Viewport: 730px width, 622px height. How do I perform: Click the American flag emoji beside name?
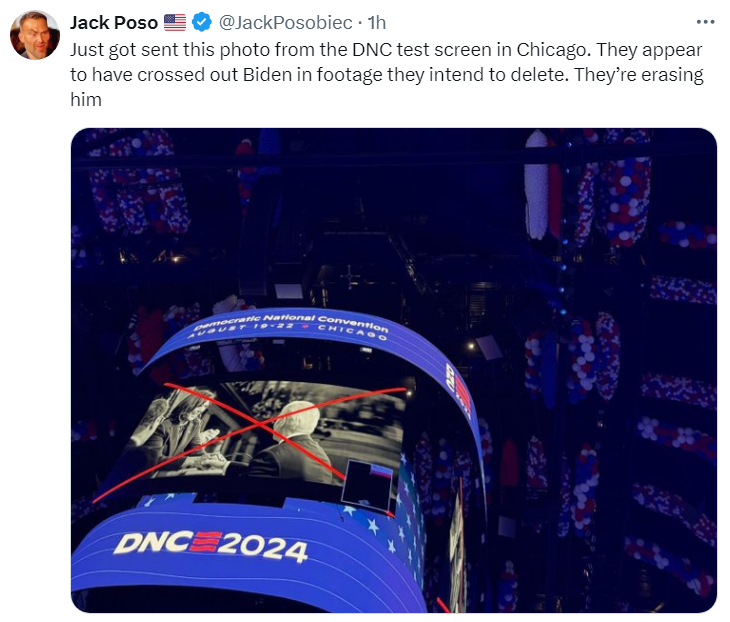pos(175,22)
